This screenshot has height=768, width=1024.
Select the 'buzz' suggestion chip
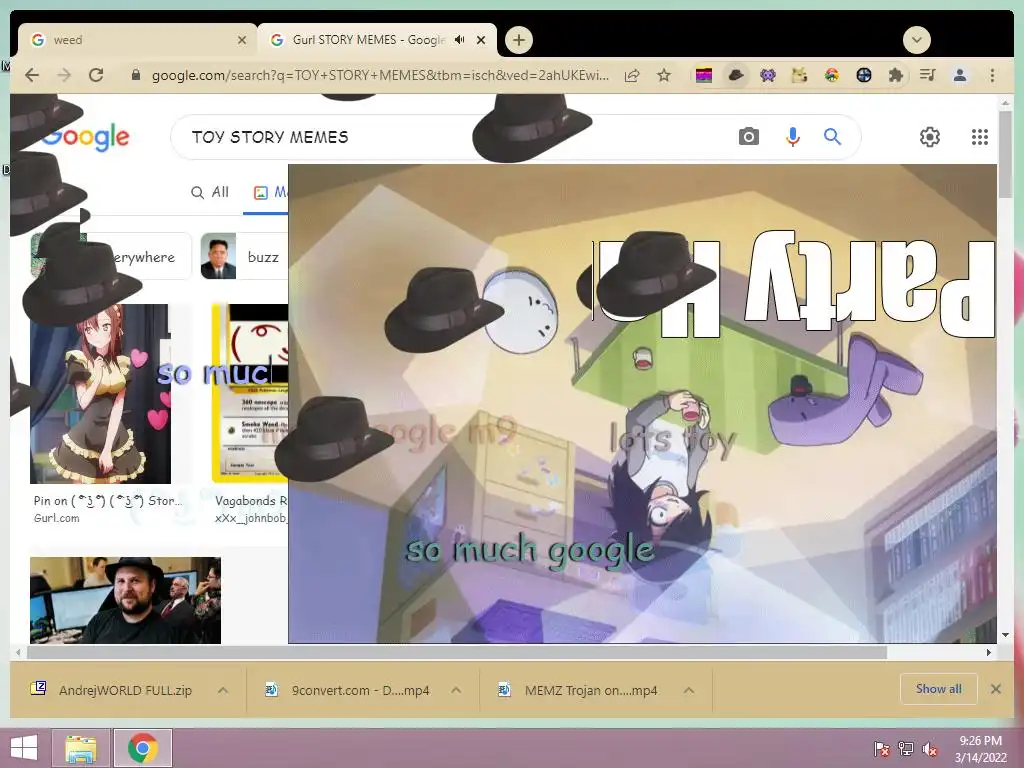[x=244, y=257]
